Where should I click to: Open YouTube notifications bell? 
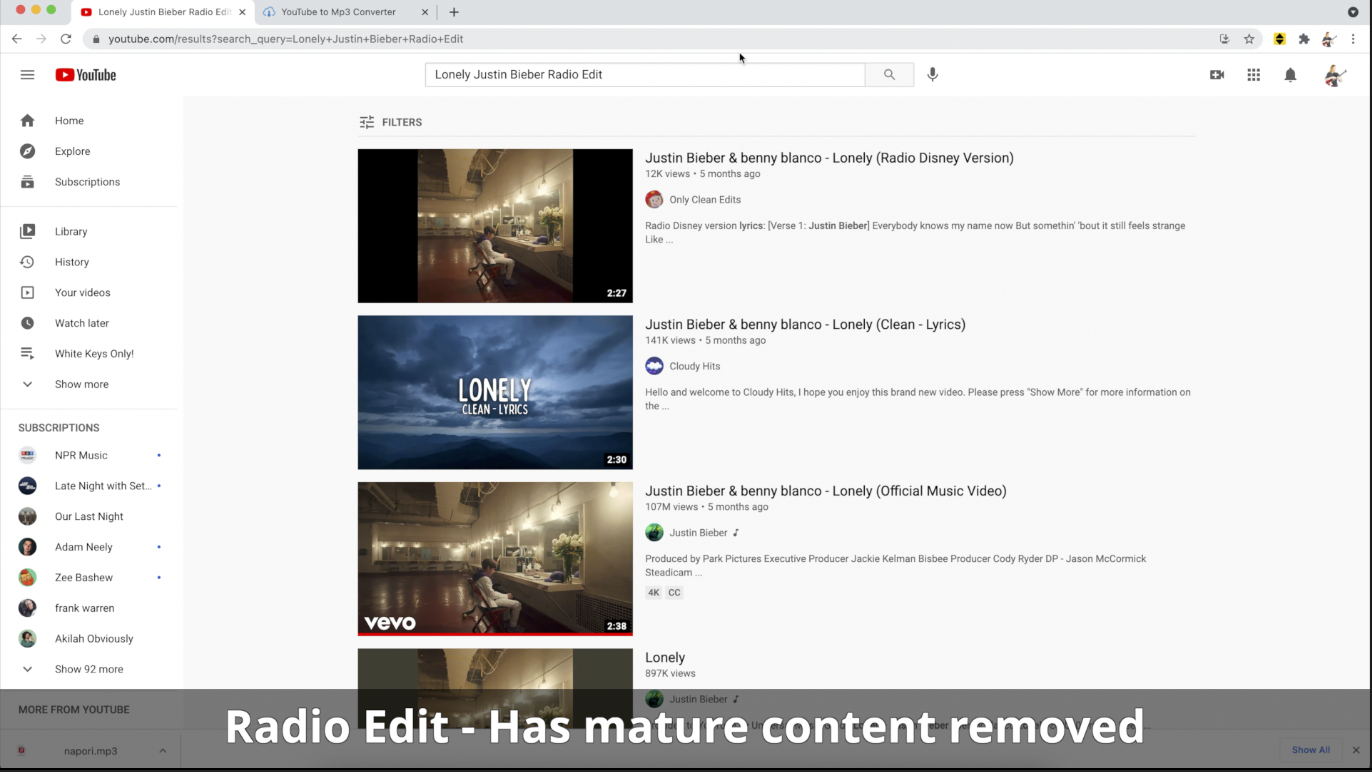1289,74
